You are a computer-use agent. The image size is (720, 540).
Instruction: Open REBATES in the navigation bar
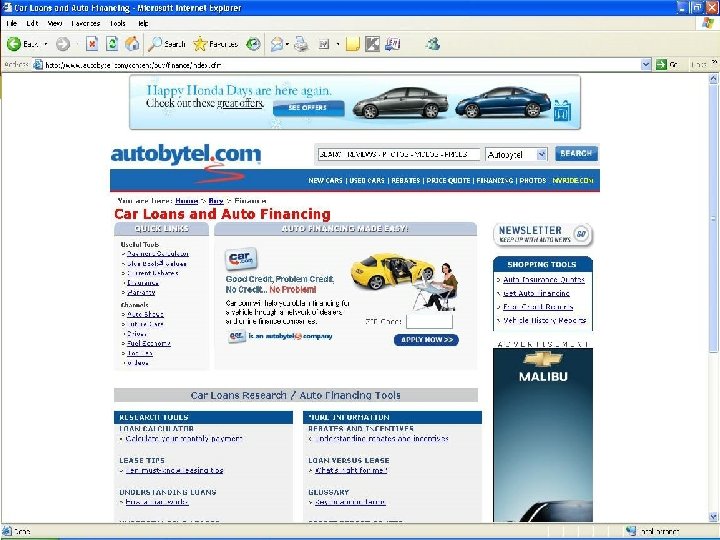pyautogui.click(x=405, y=180)
